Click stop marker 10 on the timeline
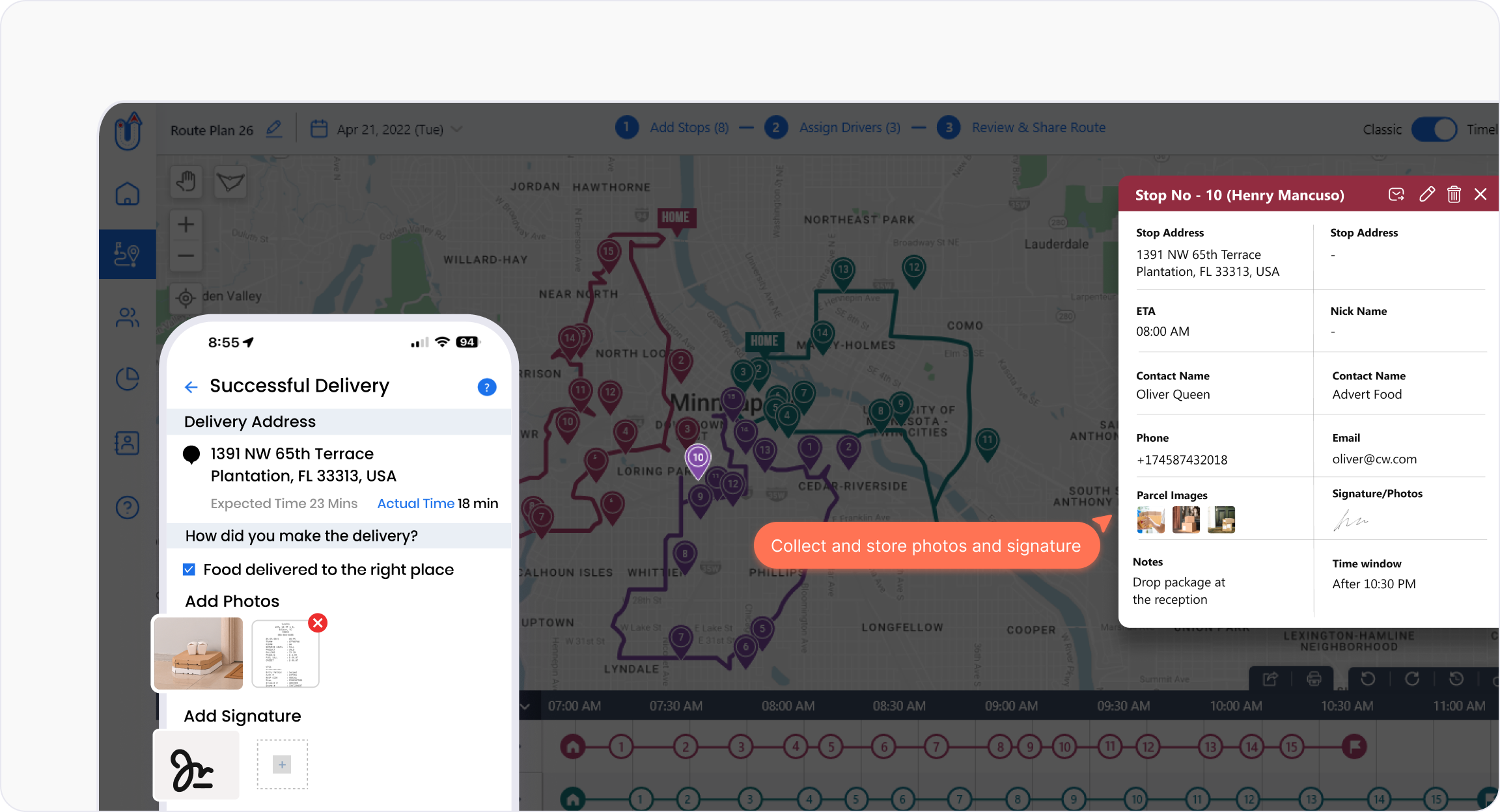 click(x=1066, y=747)
